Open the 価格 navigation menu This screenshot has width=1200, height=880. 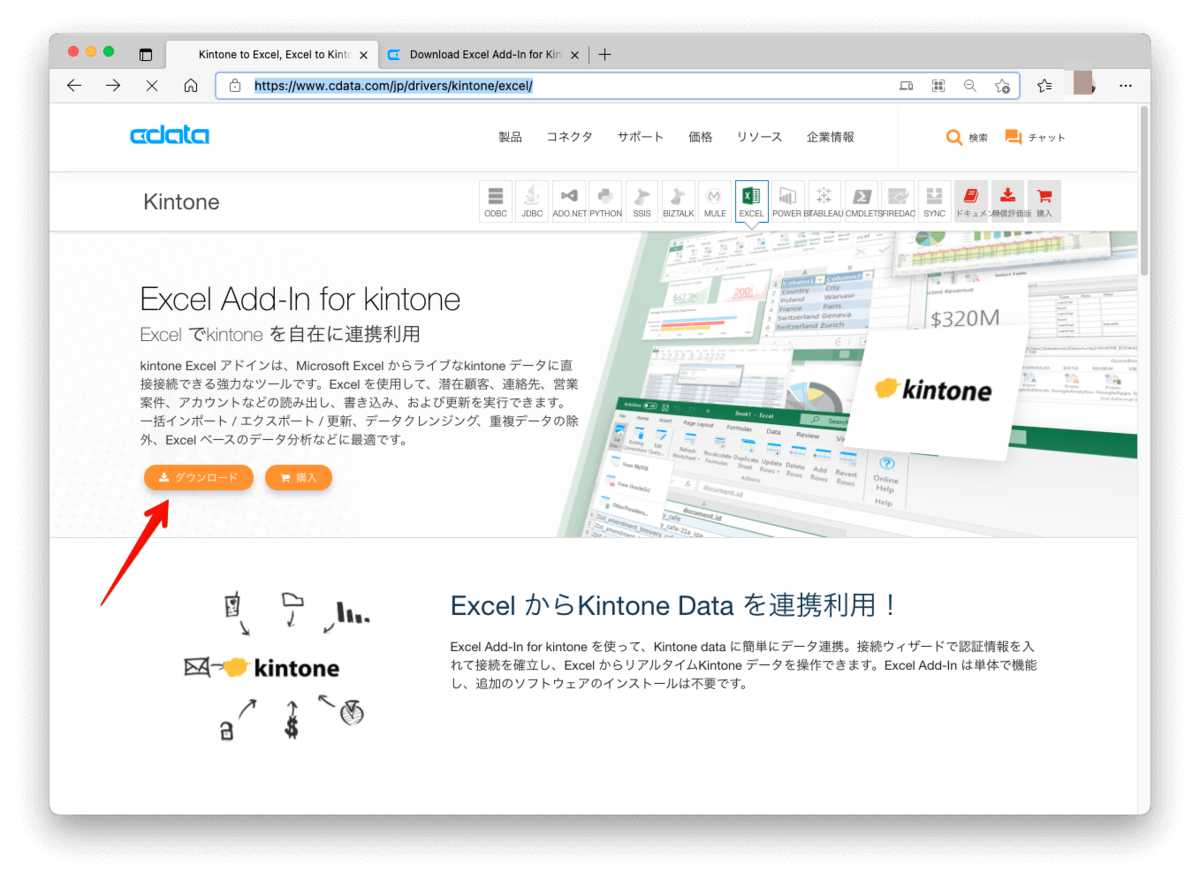tap(700, 137)
